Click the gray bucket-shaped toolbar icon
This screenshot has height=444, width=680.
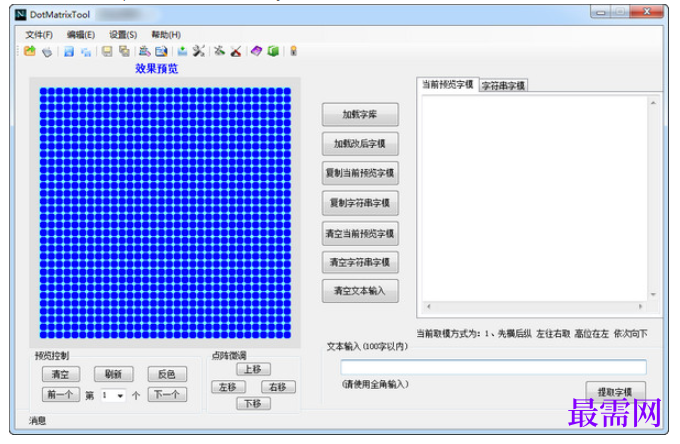coord(47,52)
